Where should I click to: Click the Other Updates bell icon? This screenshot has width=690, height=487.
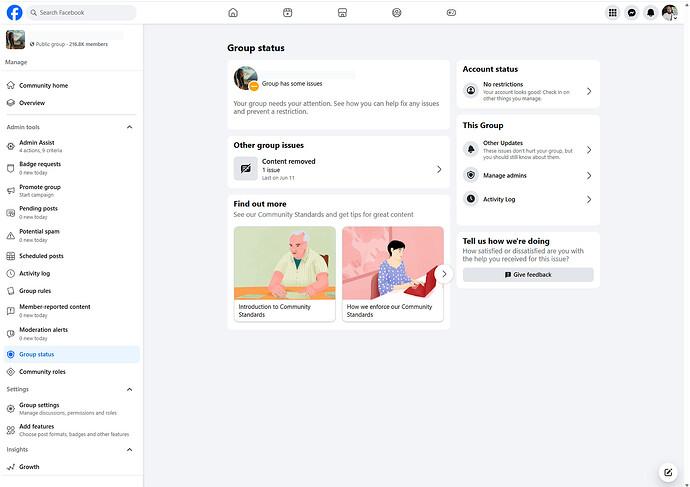pos(471,149)
